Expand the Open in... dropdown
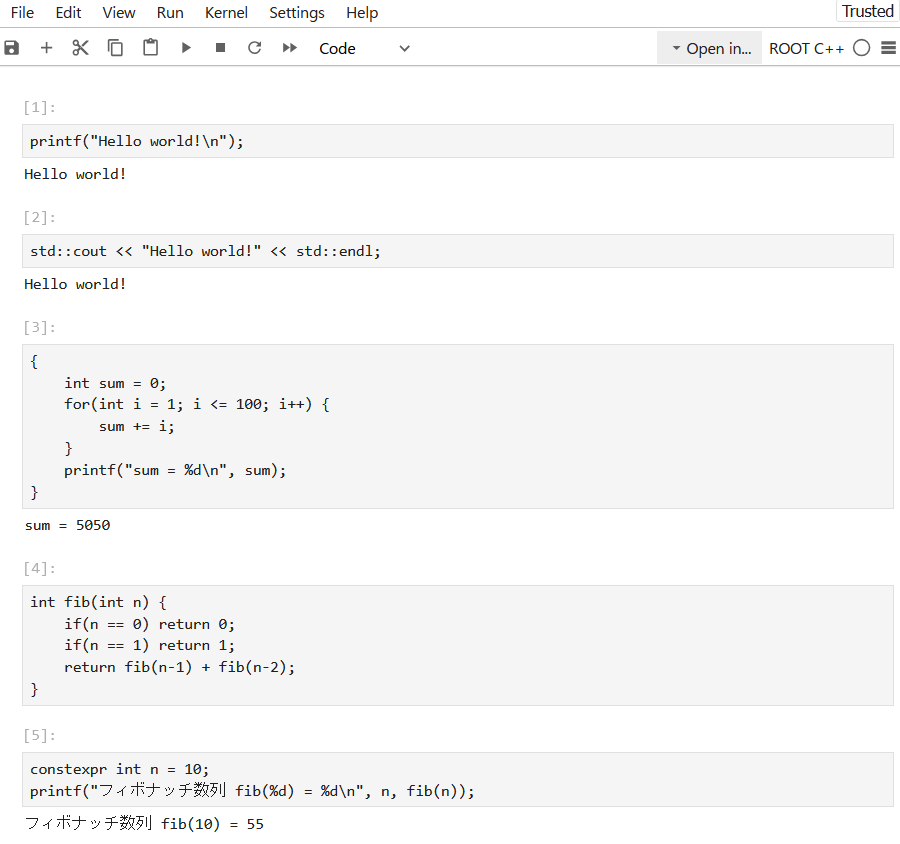The height and width of the screenshot is (844, 900). pyautogui.click(x=710, y=48)
